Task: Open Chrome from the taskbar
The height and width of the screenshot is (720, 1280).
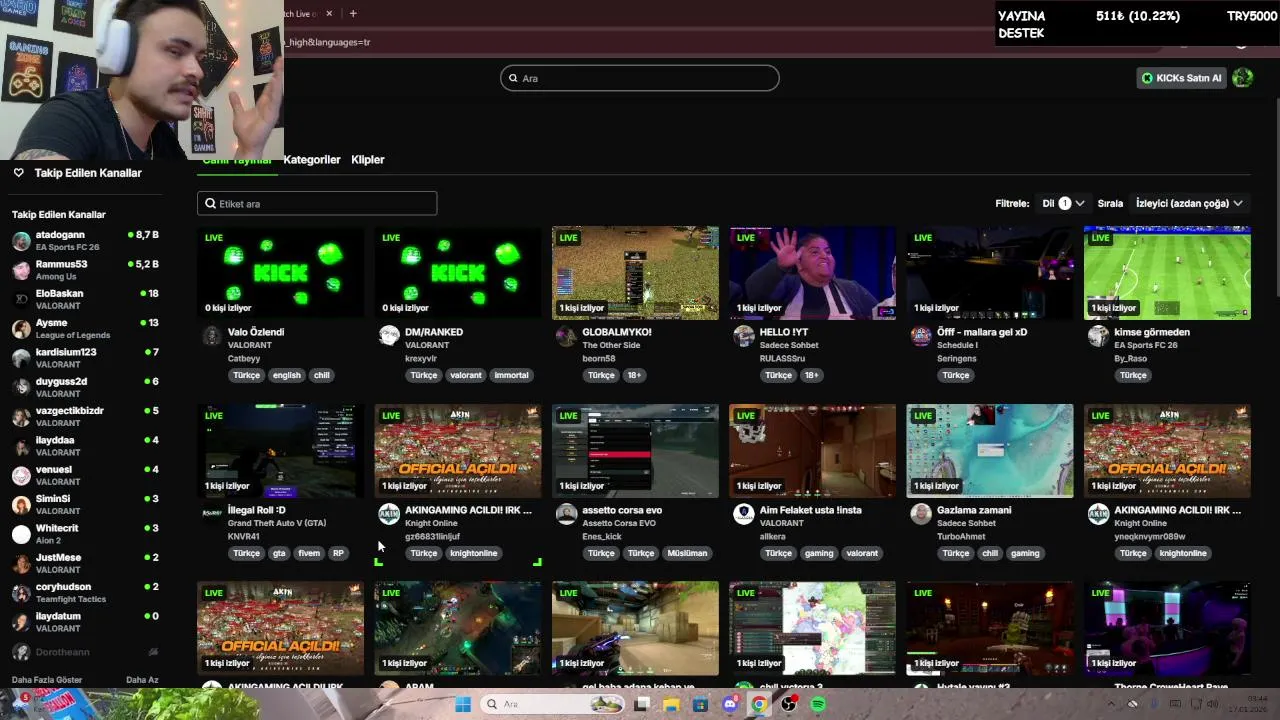Action: click(760, 704)
